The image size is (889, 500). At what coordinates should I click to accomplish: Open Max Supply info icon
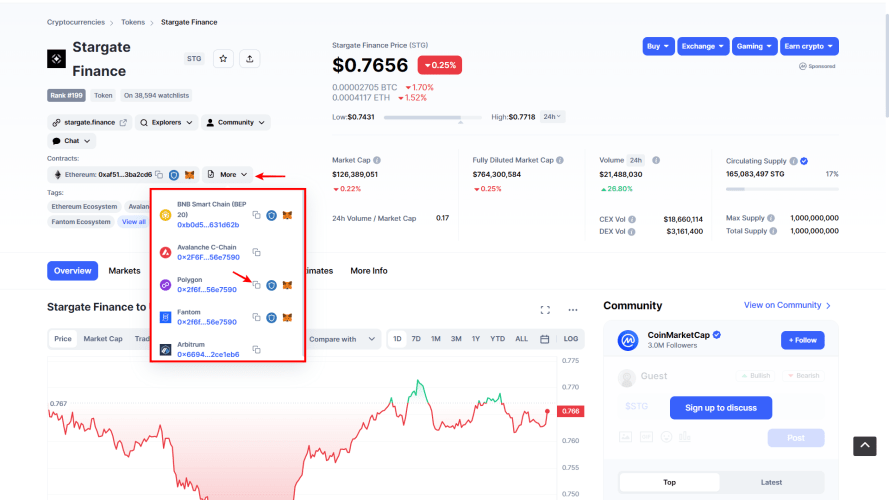click(x=771, y=218)
